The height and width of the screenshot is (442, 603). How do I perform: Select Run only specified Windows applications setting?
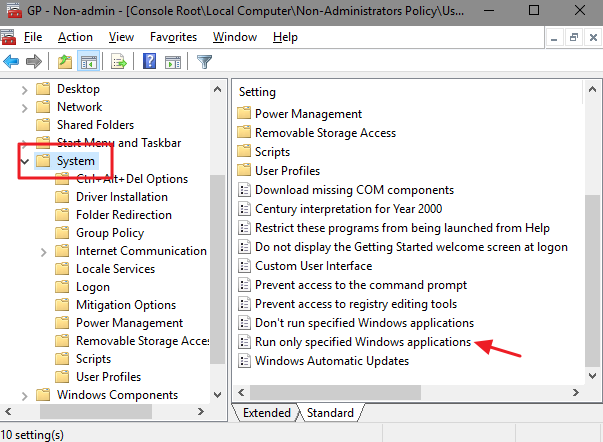tap(364, 342)
